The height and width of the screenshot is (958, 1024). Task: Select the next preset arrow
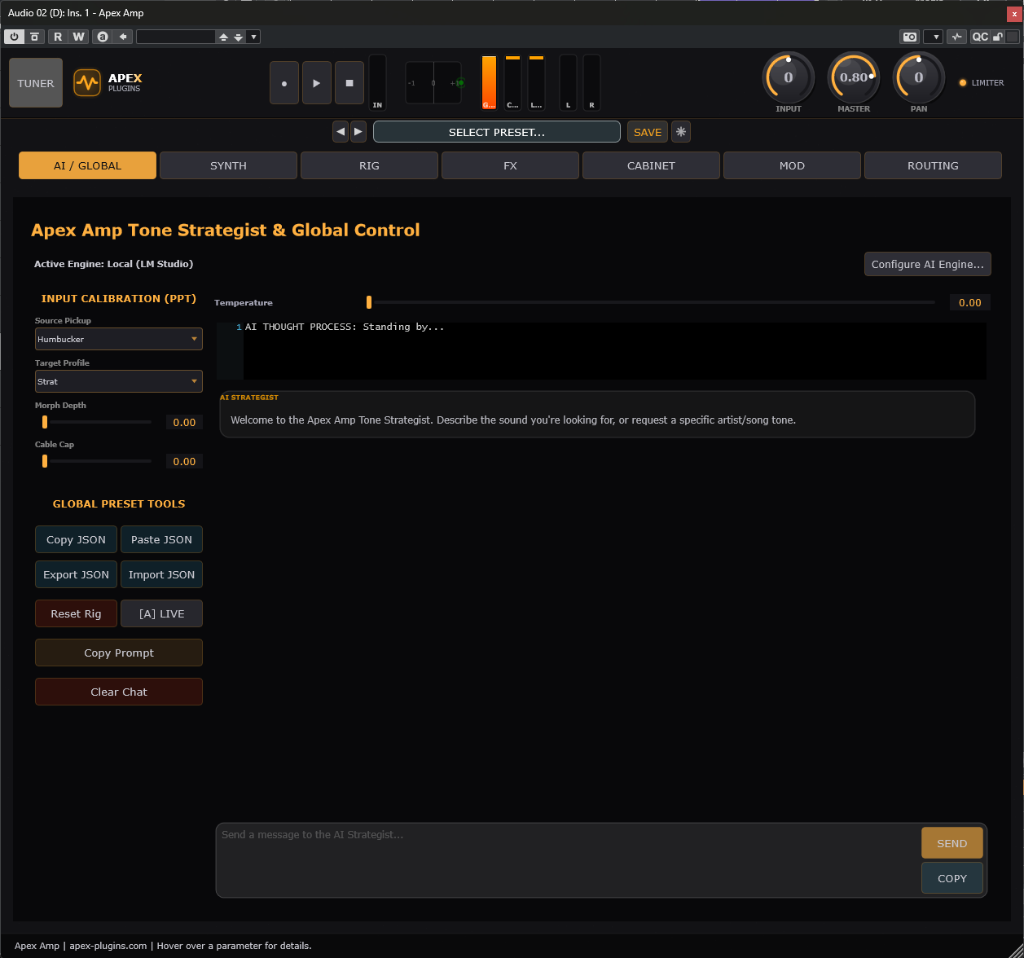tap(358, 131)
